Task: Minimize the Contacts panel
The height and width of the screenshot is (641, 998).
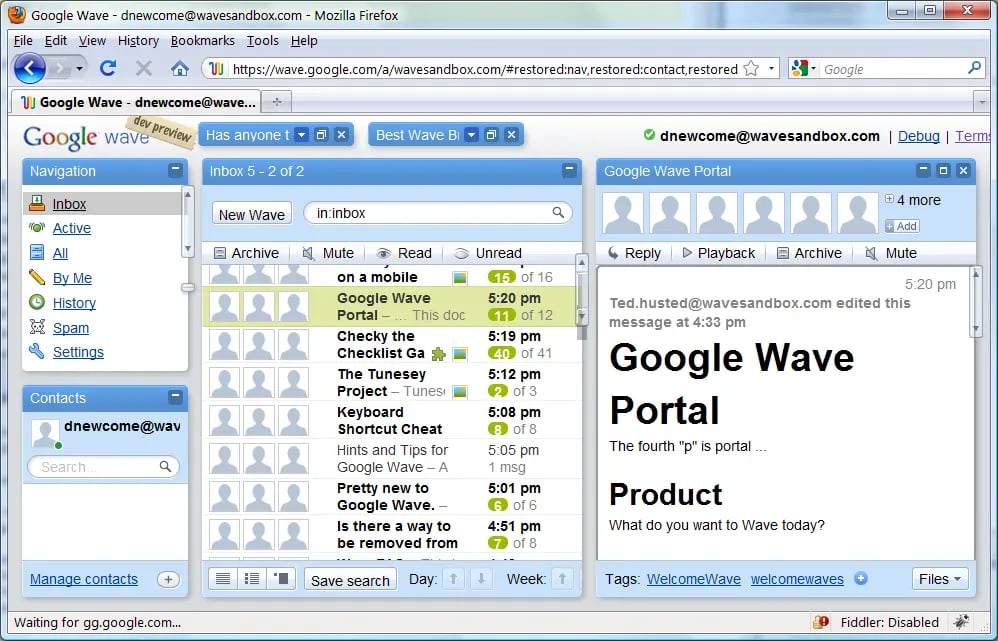Action: [x=175, y=397]
